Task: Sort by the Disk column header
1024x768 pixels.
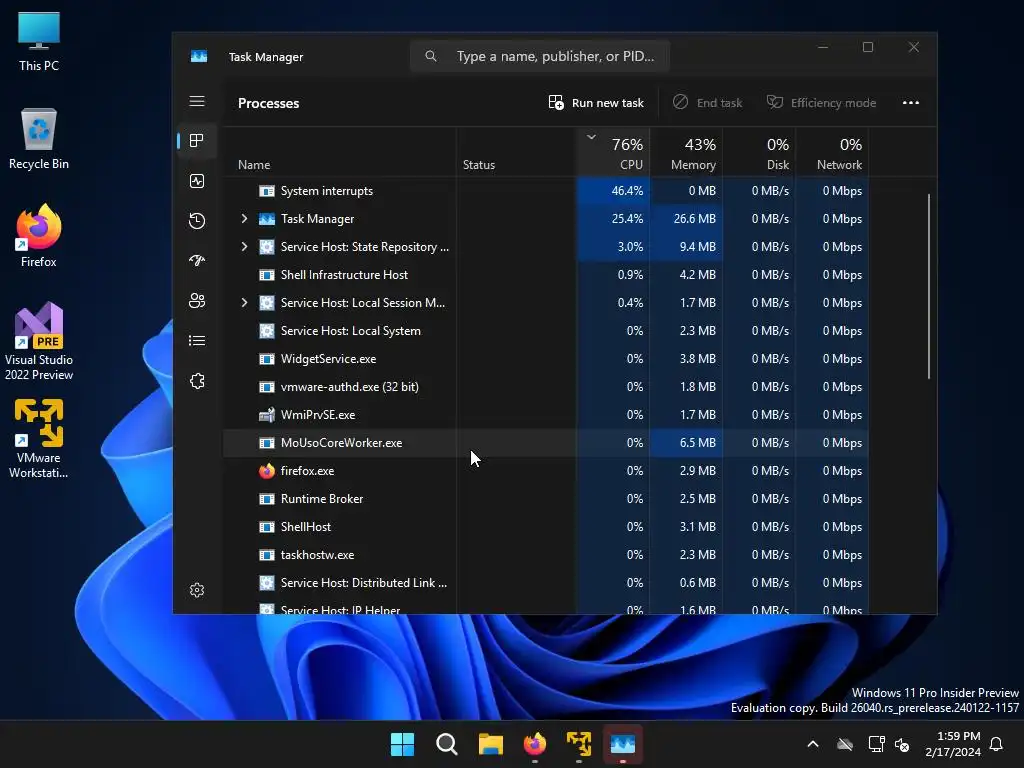Action: [x=759, y=153]
